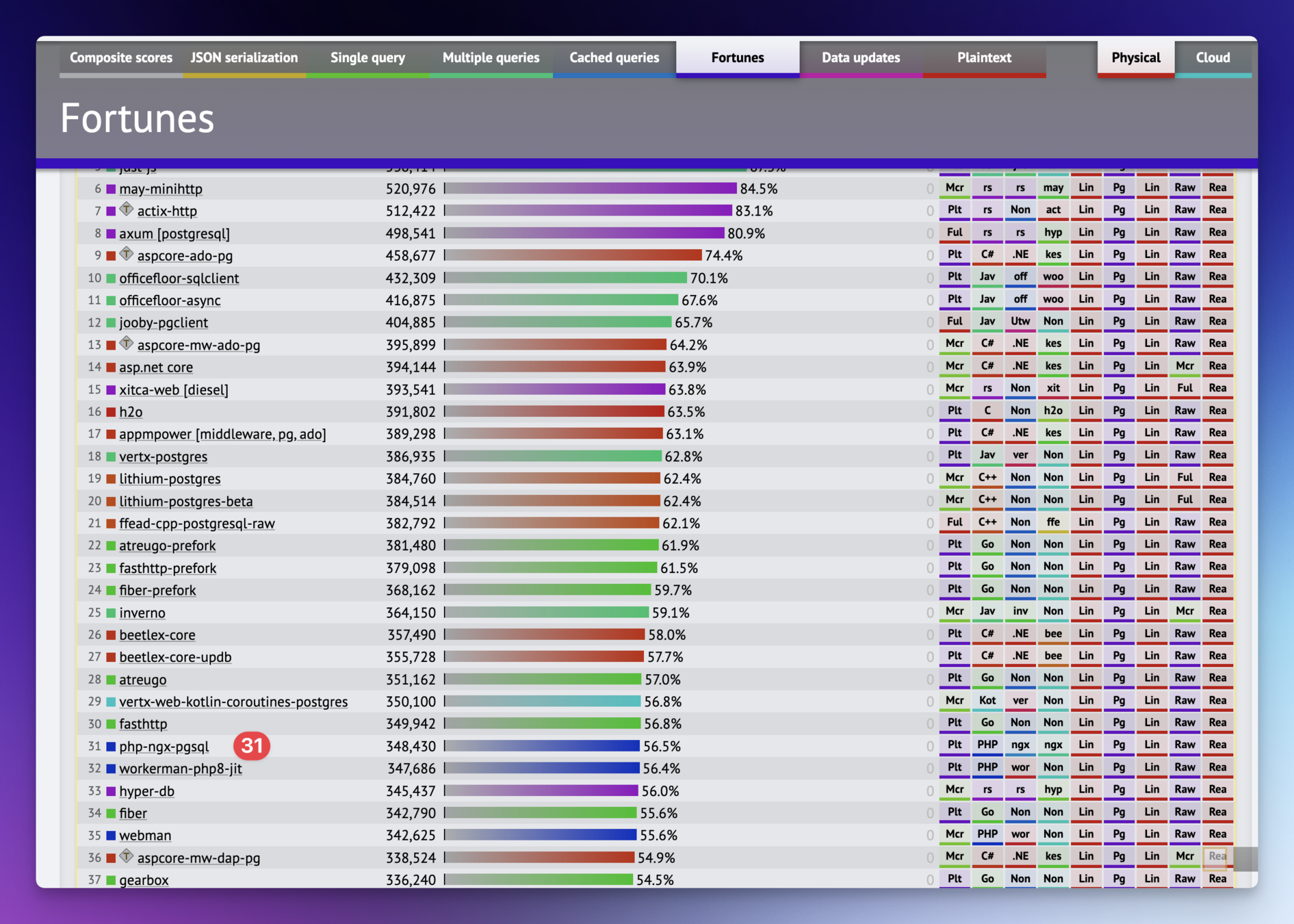1294x924 pixels.
Task: Click the C++ tag in lithium-postgres row
Action: 987,478
